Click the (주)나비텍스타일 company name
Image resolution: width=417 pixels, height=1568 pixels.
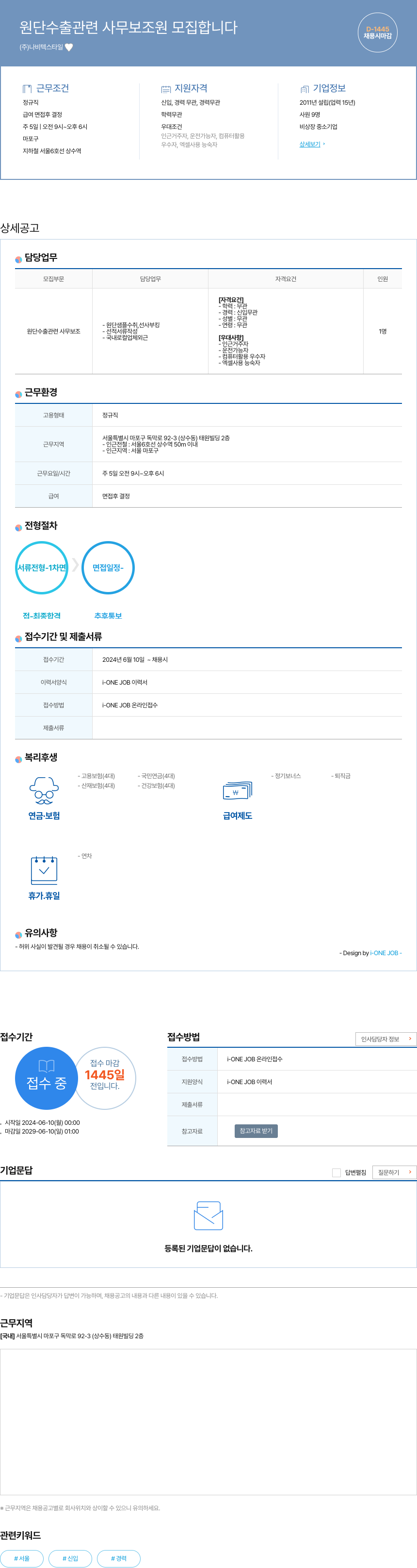click(41, 48)
